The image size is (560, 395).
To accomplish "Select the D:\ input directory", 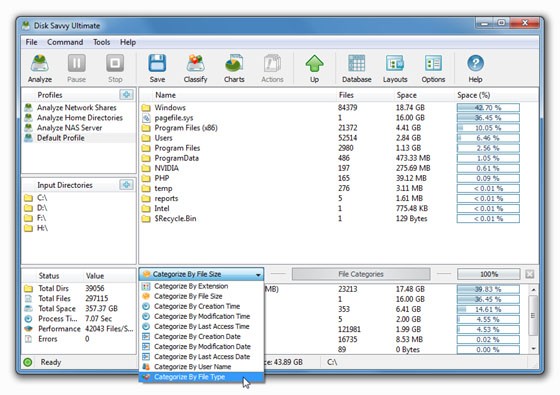I will coord(42,208).
